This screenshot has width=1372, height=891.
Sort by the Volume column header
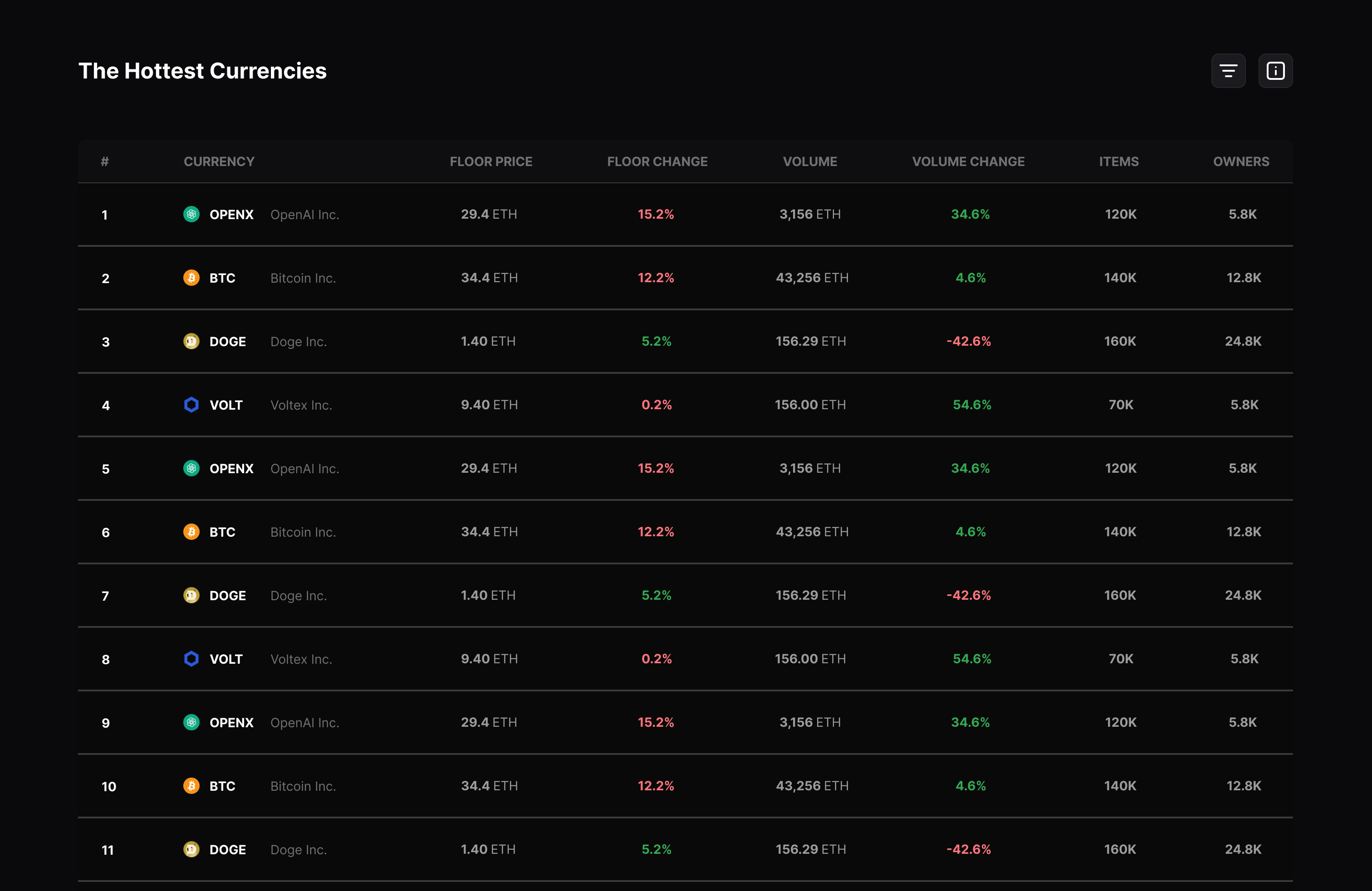point(810,162)
